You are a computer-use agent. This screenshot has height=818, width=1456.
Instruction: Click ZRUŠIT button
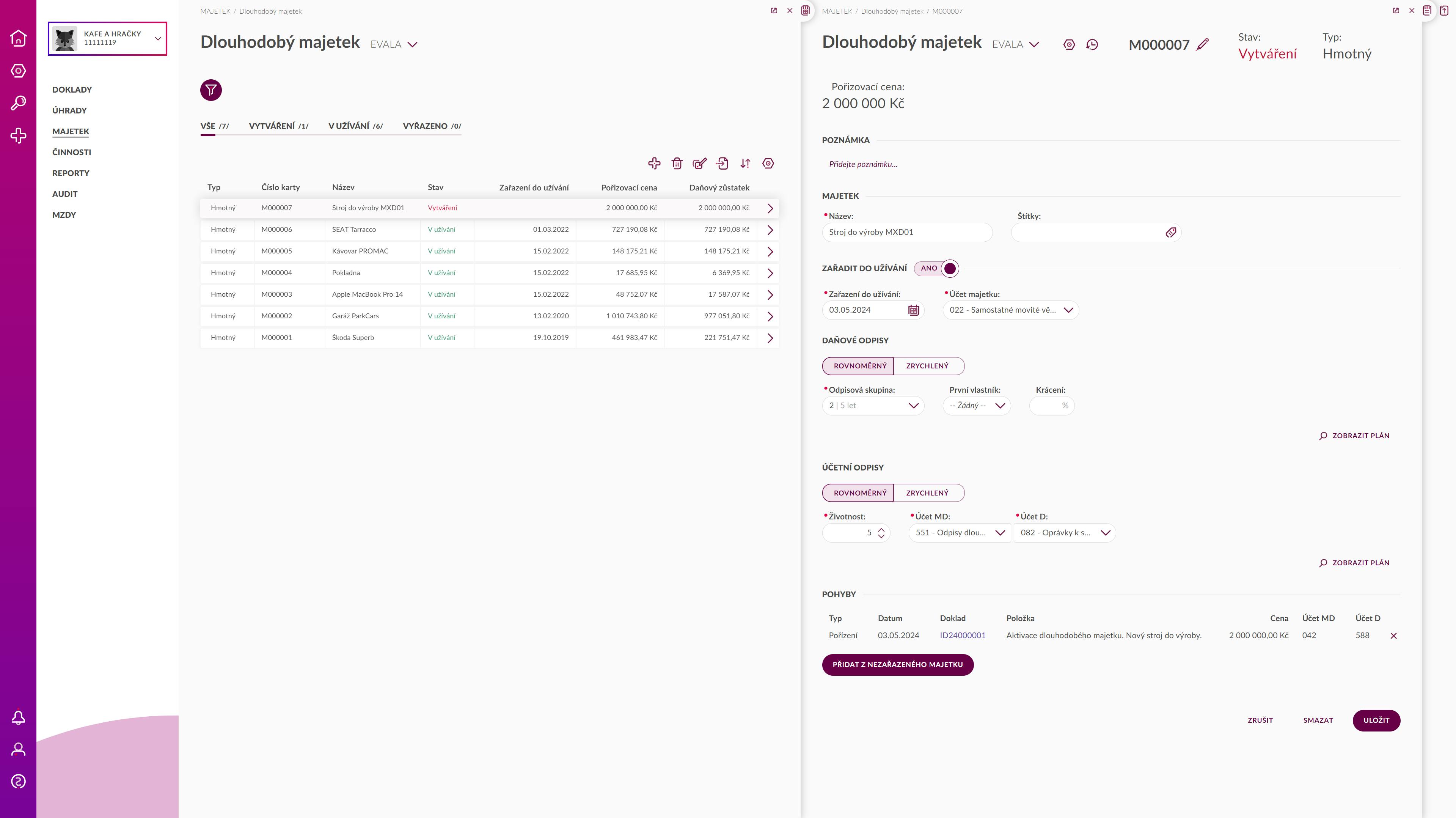tap(1260, 720)
